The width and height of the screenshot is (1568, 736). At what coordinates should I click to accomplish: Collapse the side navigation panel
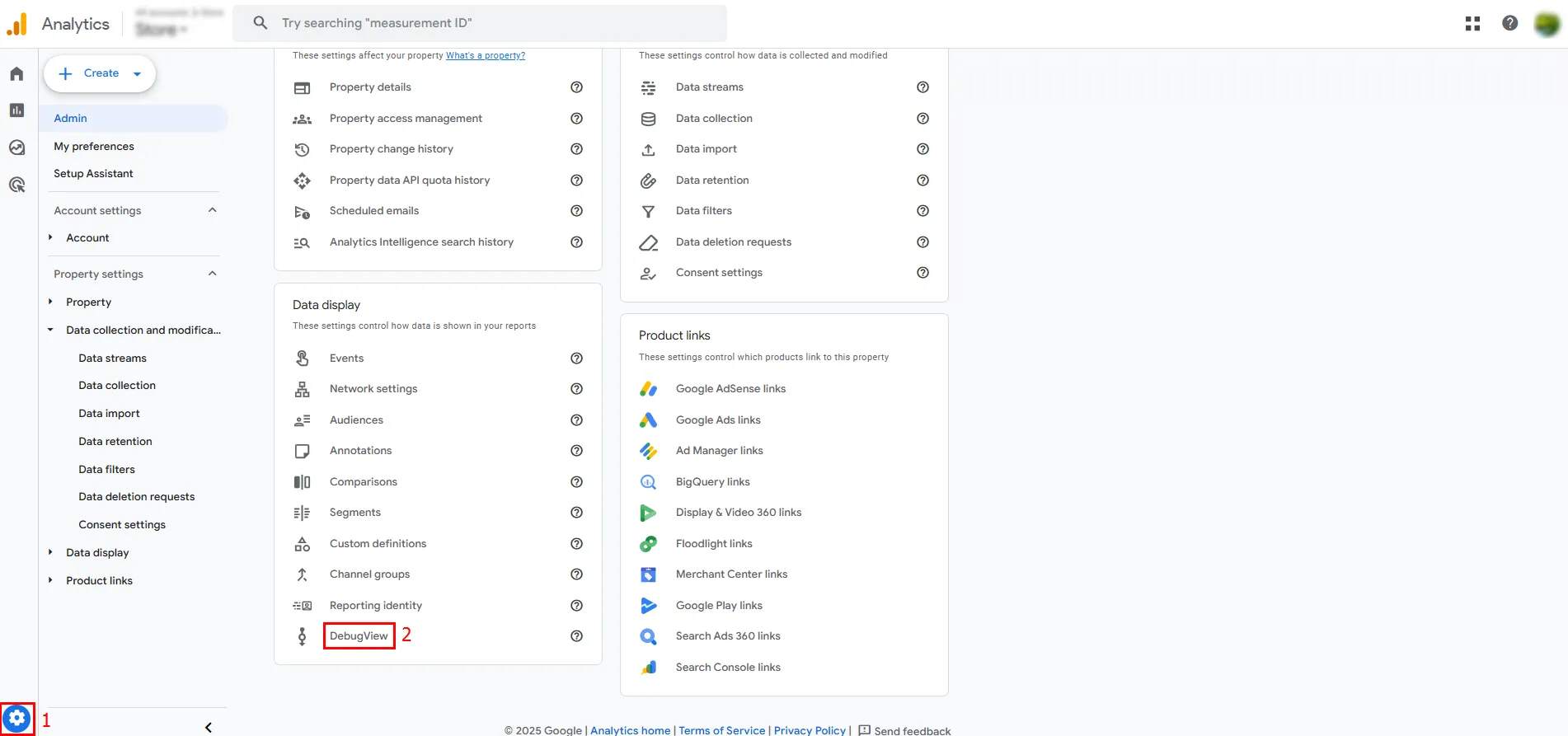(209, 727)
